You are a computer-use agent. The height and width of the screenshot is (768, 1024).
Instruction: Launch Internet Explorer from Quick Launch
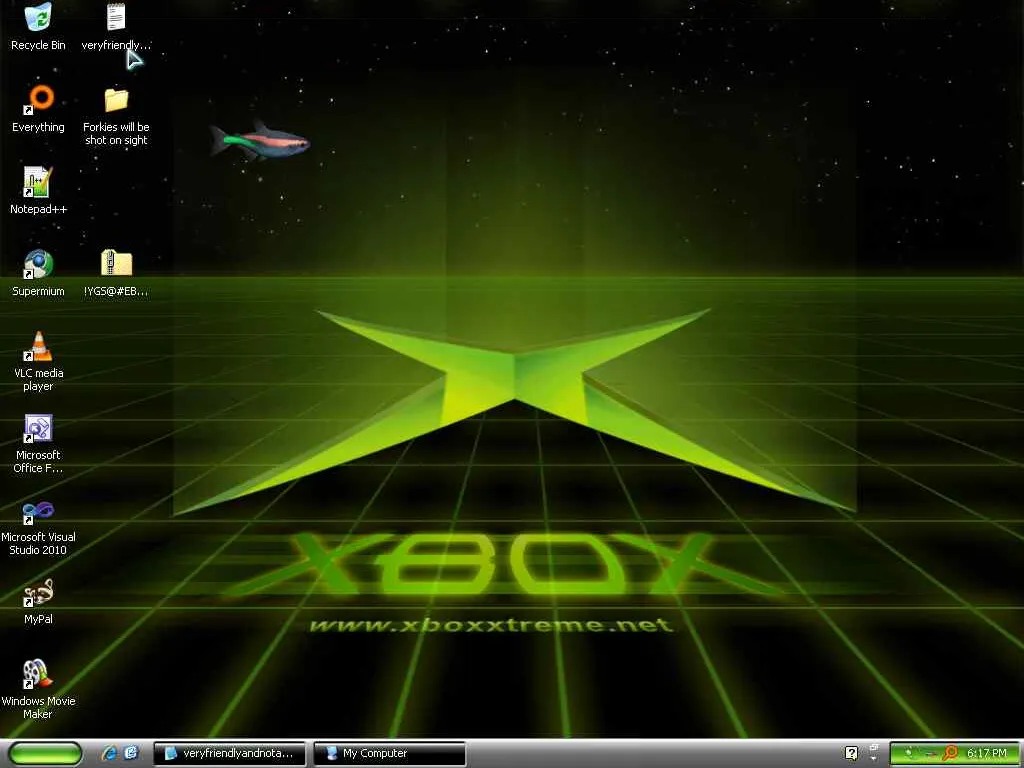109,753
